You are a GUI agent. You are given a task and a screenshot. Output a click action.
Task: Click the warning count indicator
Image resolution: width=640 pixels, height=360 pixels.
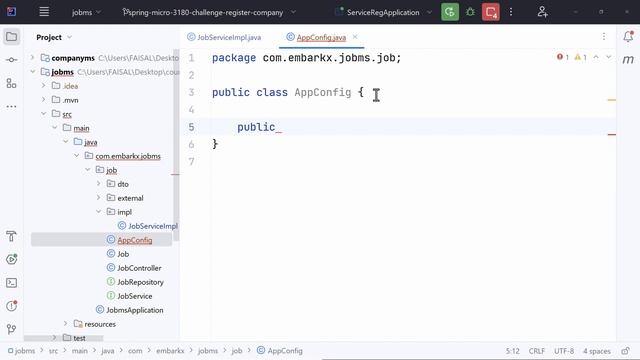coord(580,57)
